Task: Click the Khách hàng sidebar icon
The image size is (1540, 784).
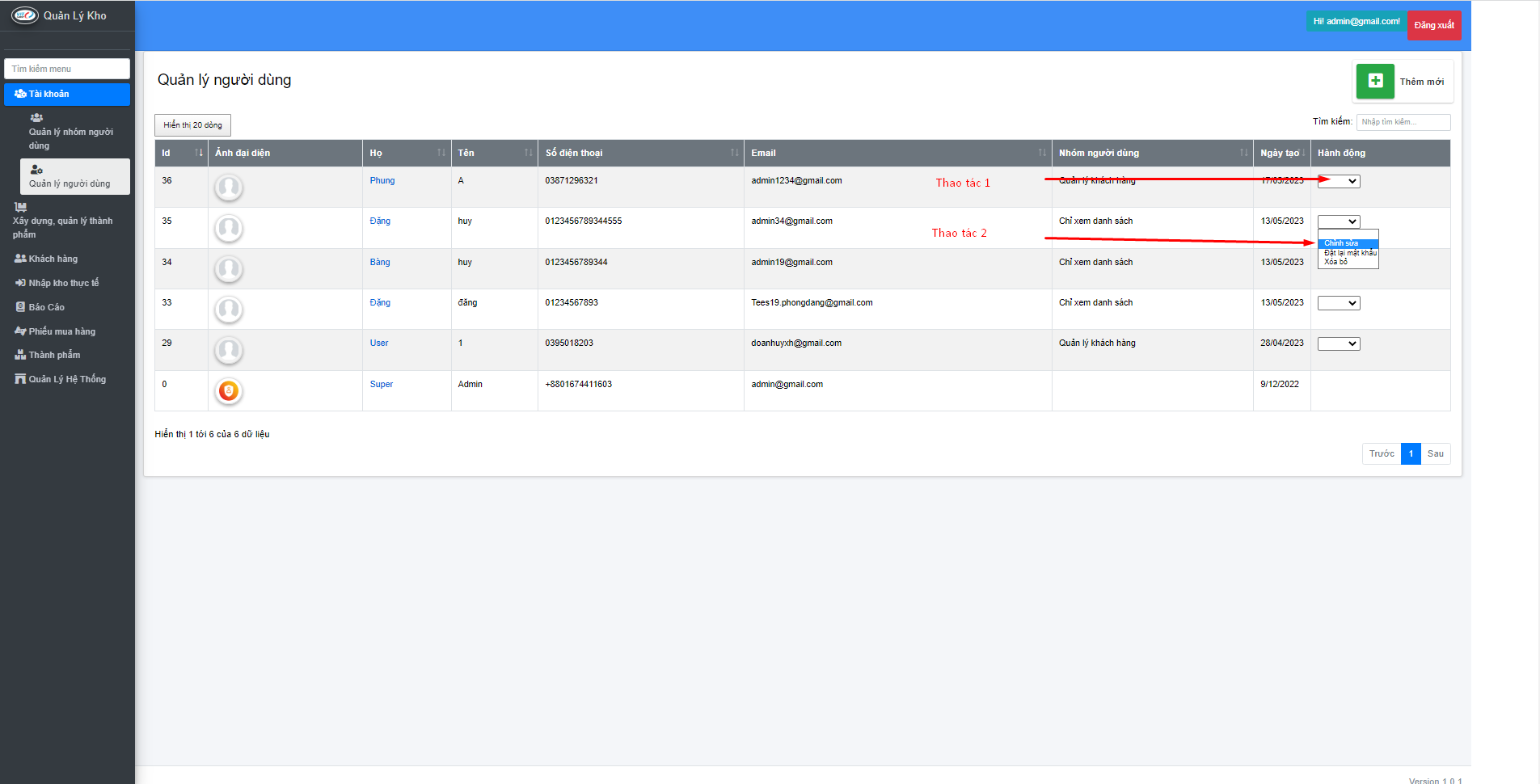Action: pos(20,259)
